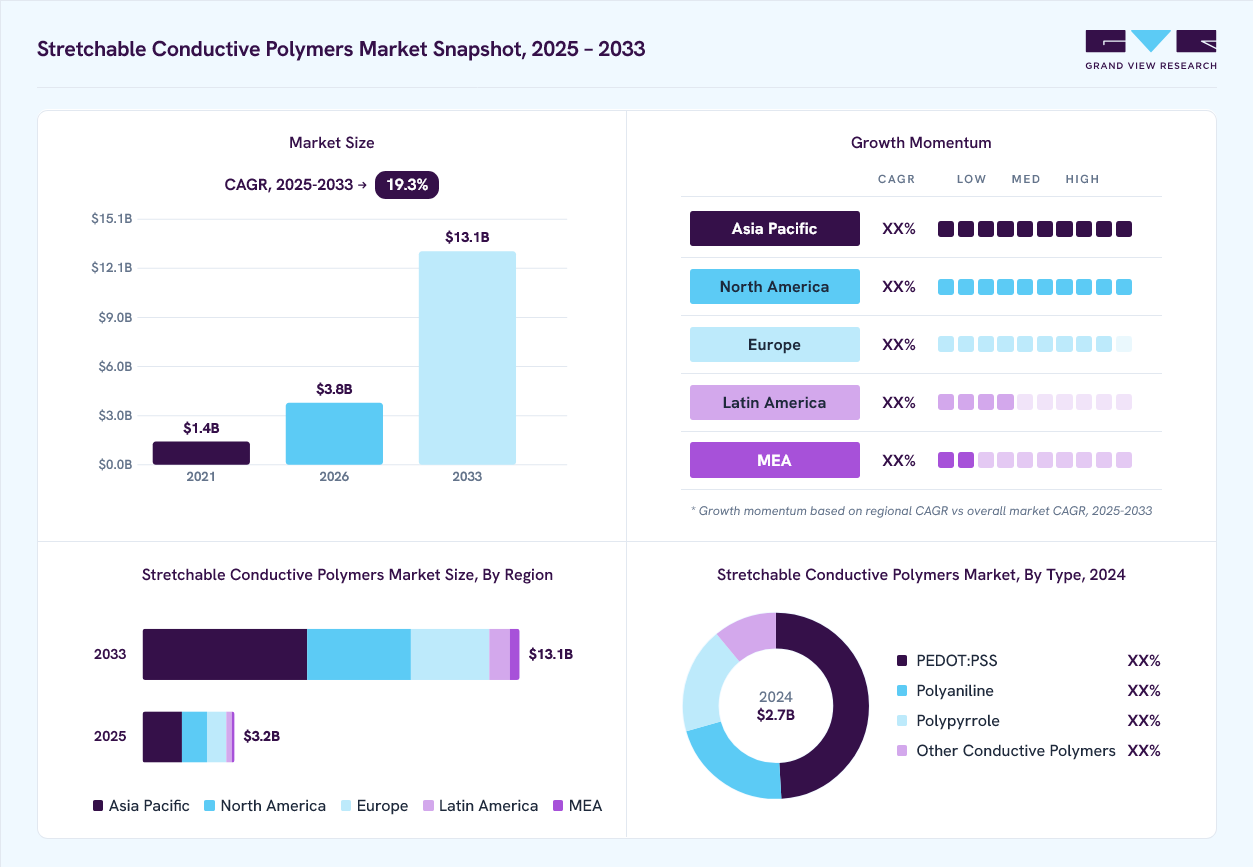Click the XX% value next to Polypyrrole

point(1144,721)
